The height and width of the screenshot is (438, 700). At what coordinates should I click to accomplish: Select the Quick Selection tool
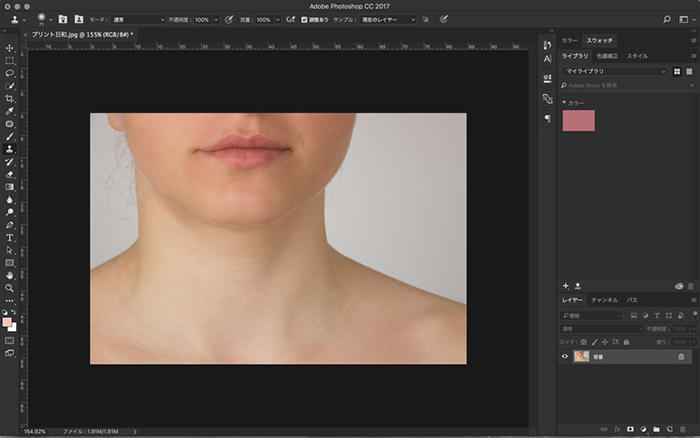point(9,86)
